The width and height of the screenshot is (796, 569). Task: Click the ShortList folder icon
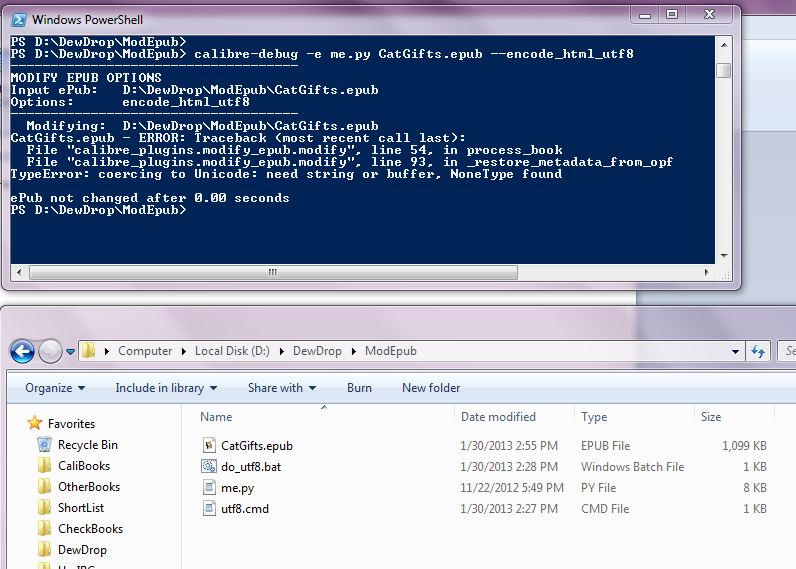tap(45, 507)
